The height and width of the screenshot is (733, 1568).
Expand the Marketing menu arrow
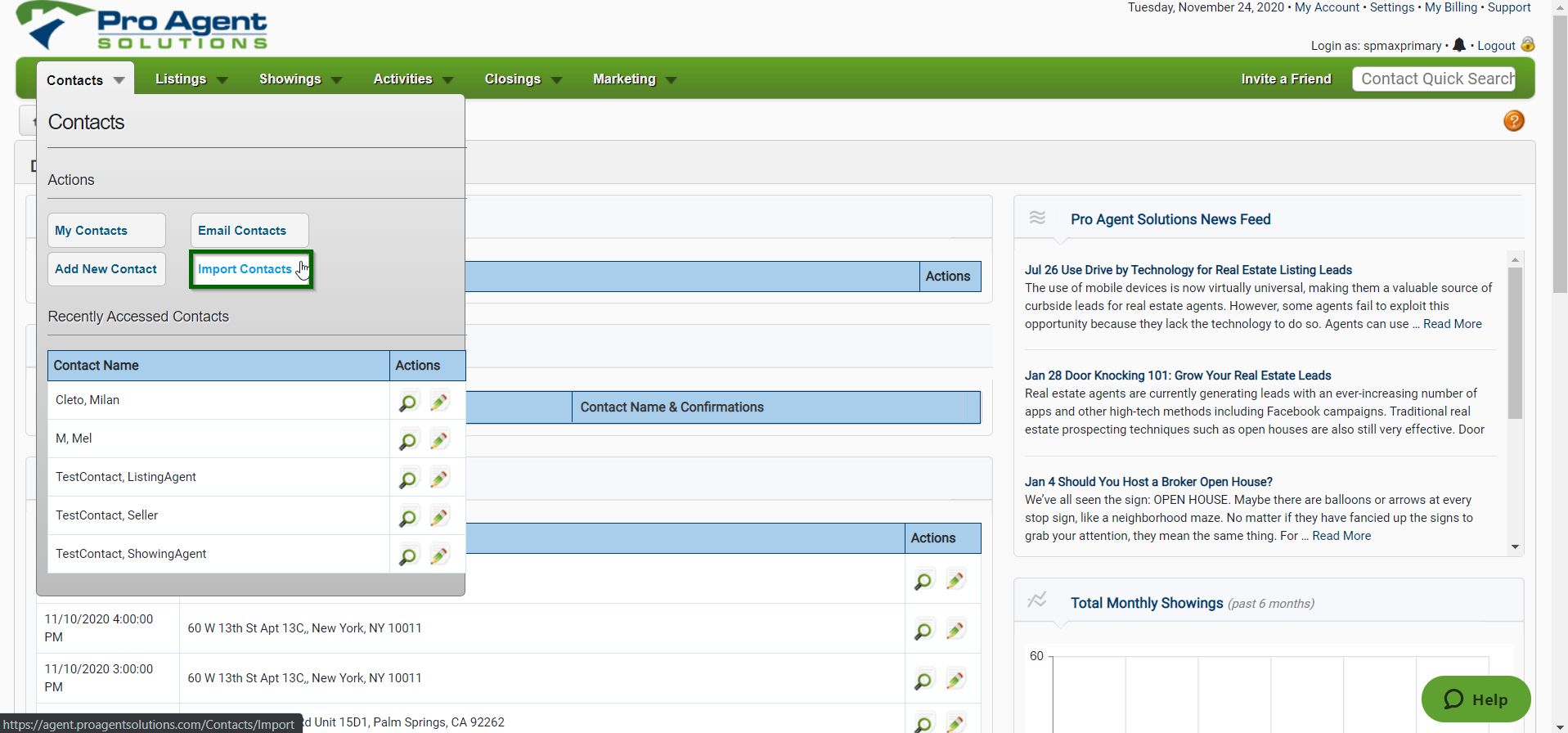click(x=672, y=80)
